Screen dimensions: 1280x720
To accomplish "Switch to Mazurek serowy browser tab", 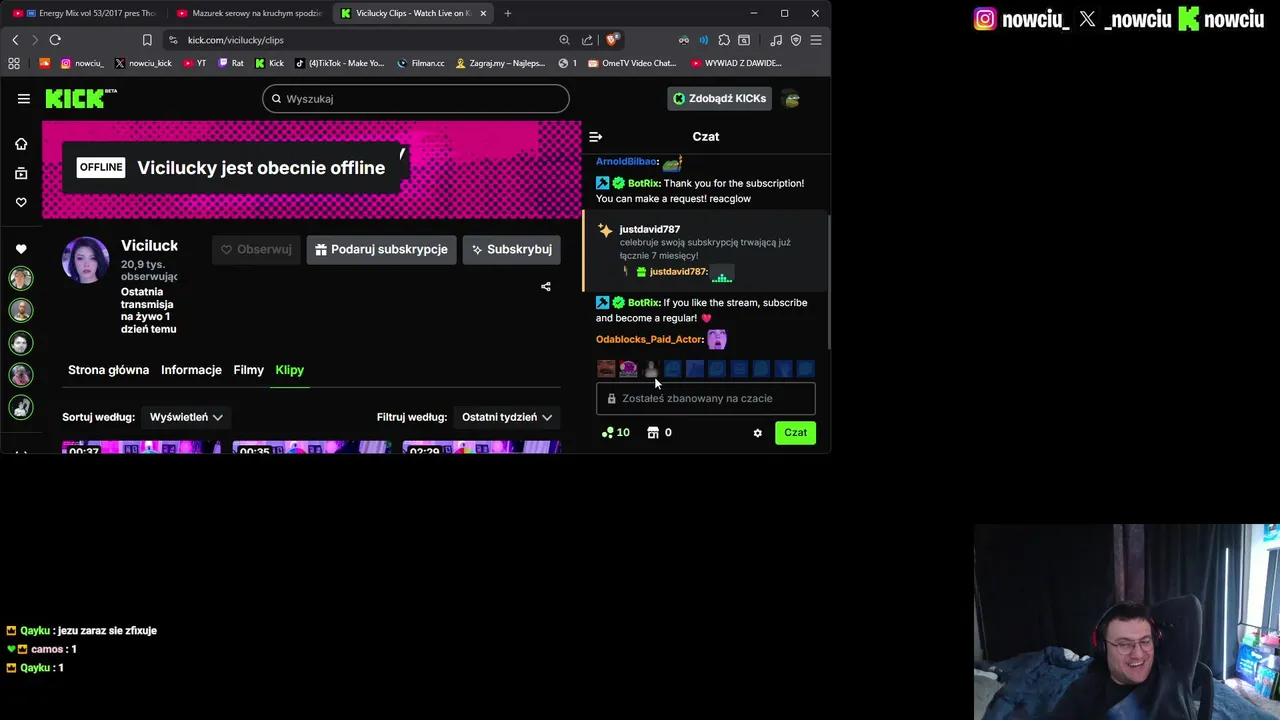I will 248,13.
